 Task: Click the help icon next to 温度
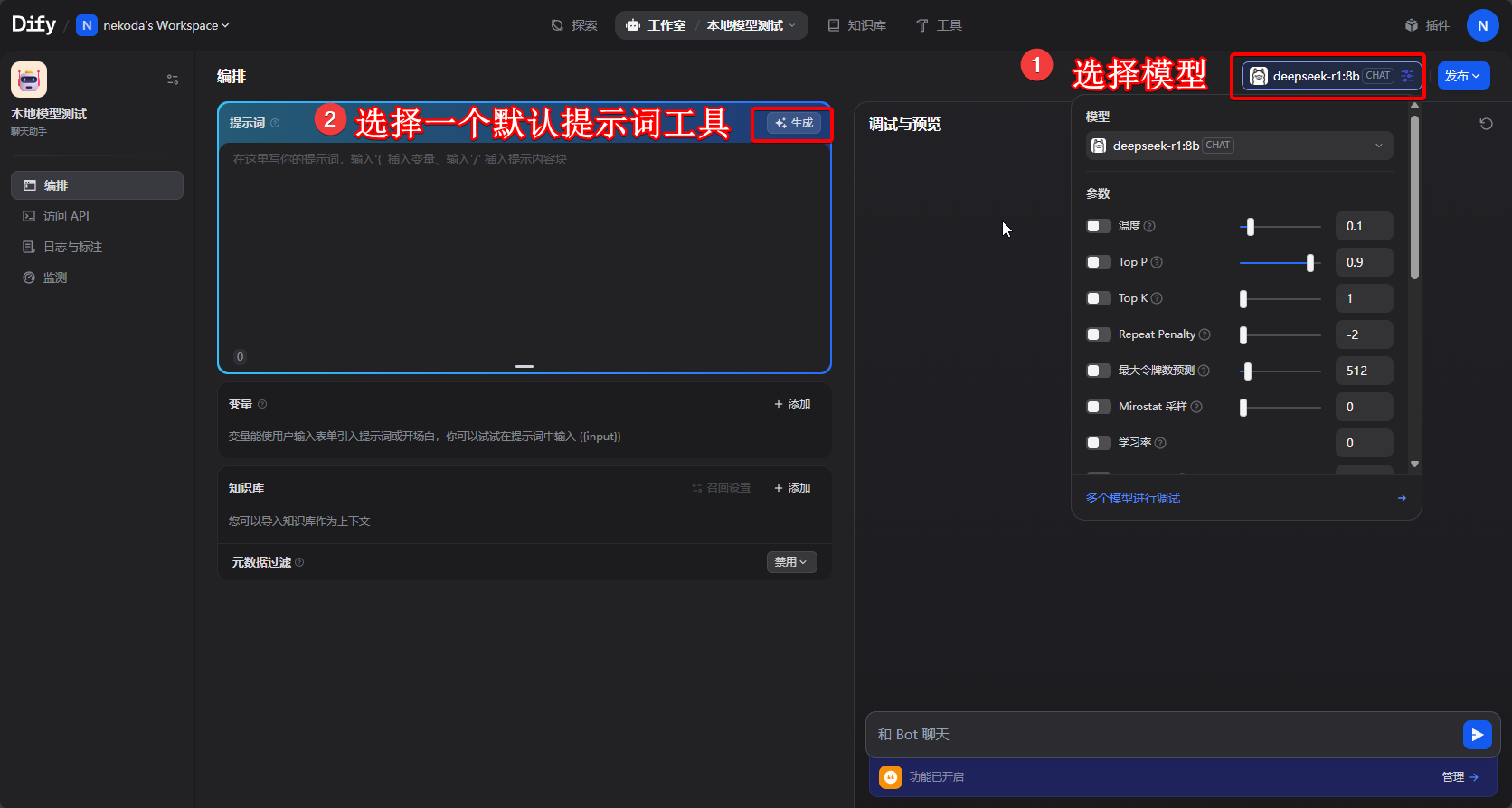tap(1149, 226)
